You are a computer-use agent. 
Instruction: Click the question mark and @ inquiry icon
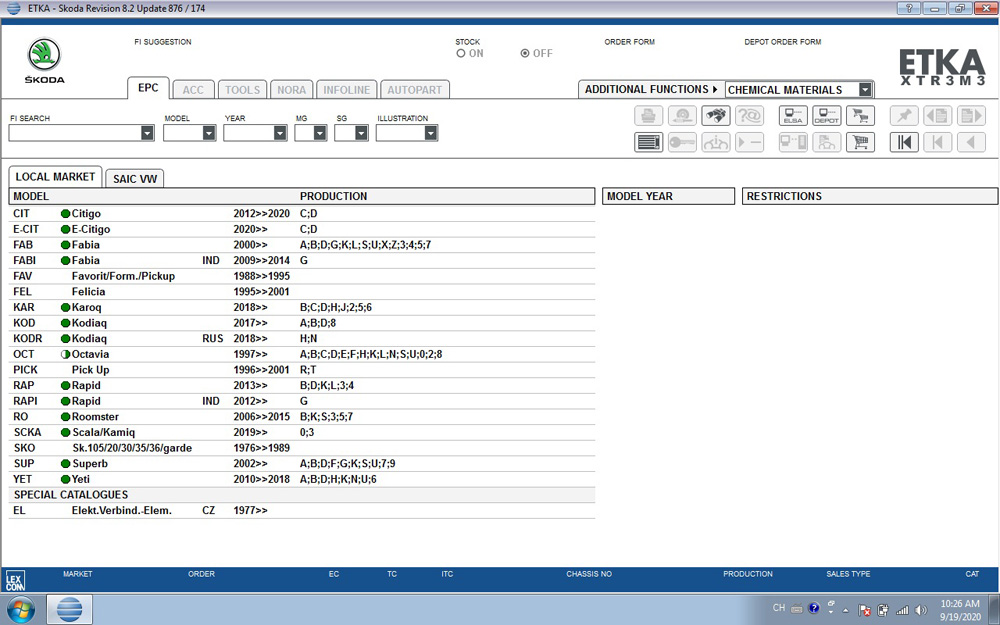click(749, 115)
